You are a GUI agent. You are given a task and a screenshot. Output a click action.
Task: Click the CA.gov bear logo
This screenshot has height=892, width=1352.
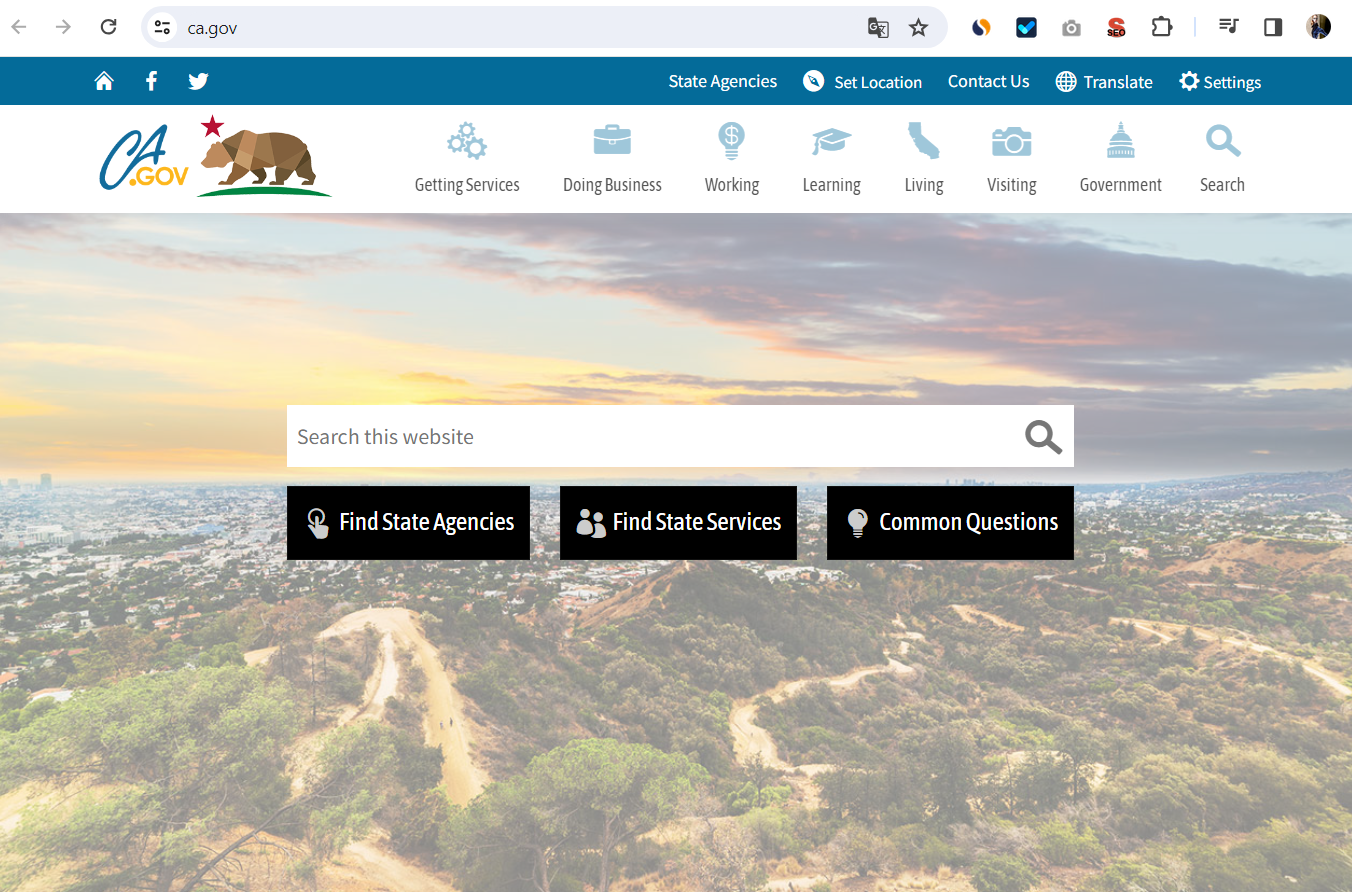[215, 157]
